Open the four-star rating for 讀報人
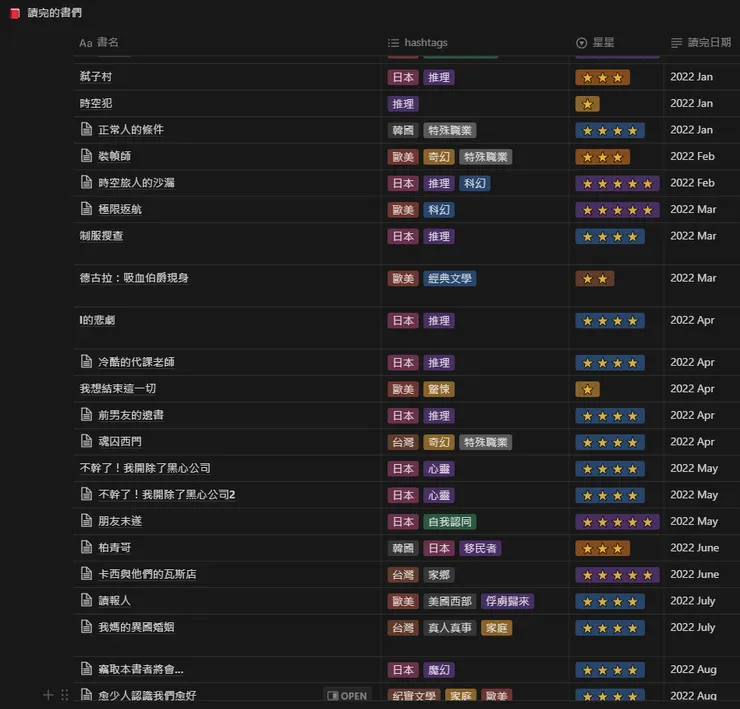Viewport: 740px width, 709px height. (610, 601)
